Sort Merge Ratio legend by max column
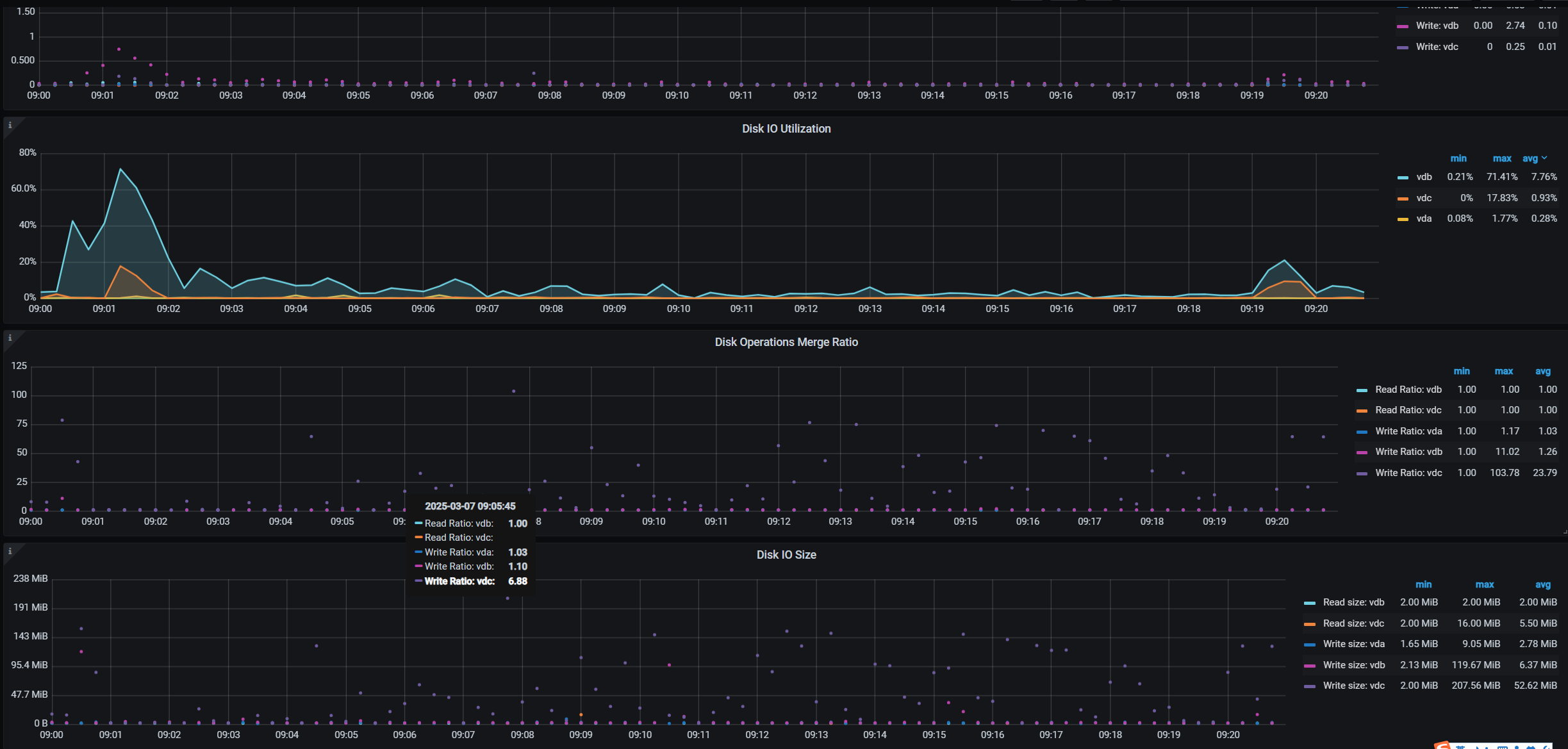 tap(1503, 371)
